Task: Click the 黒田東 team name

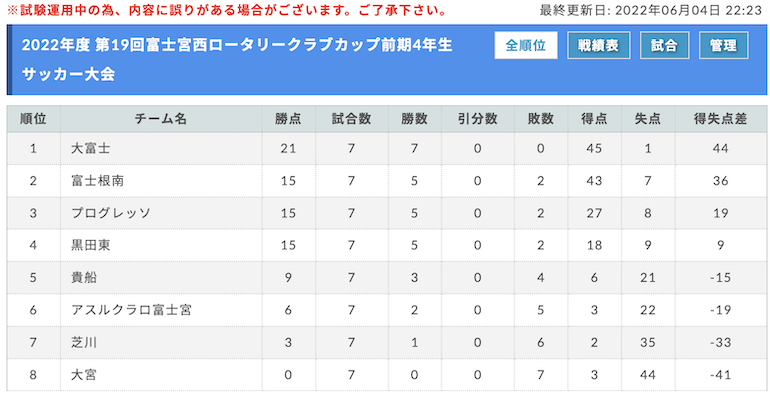Action: (x=91, y=245)
